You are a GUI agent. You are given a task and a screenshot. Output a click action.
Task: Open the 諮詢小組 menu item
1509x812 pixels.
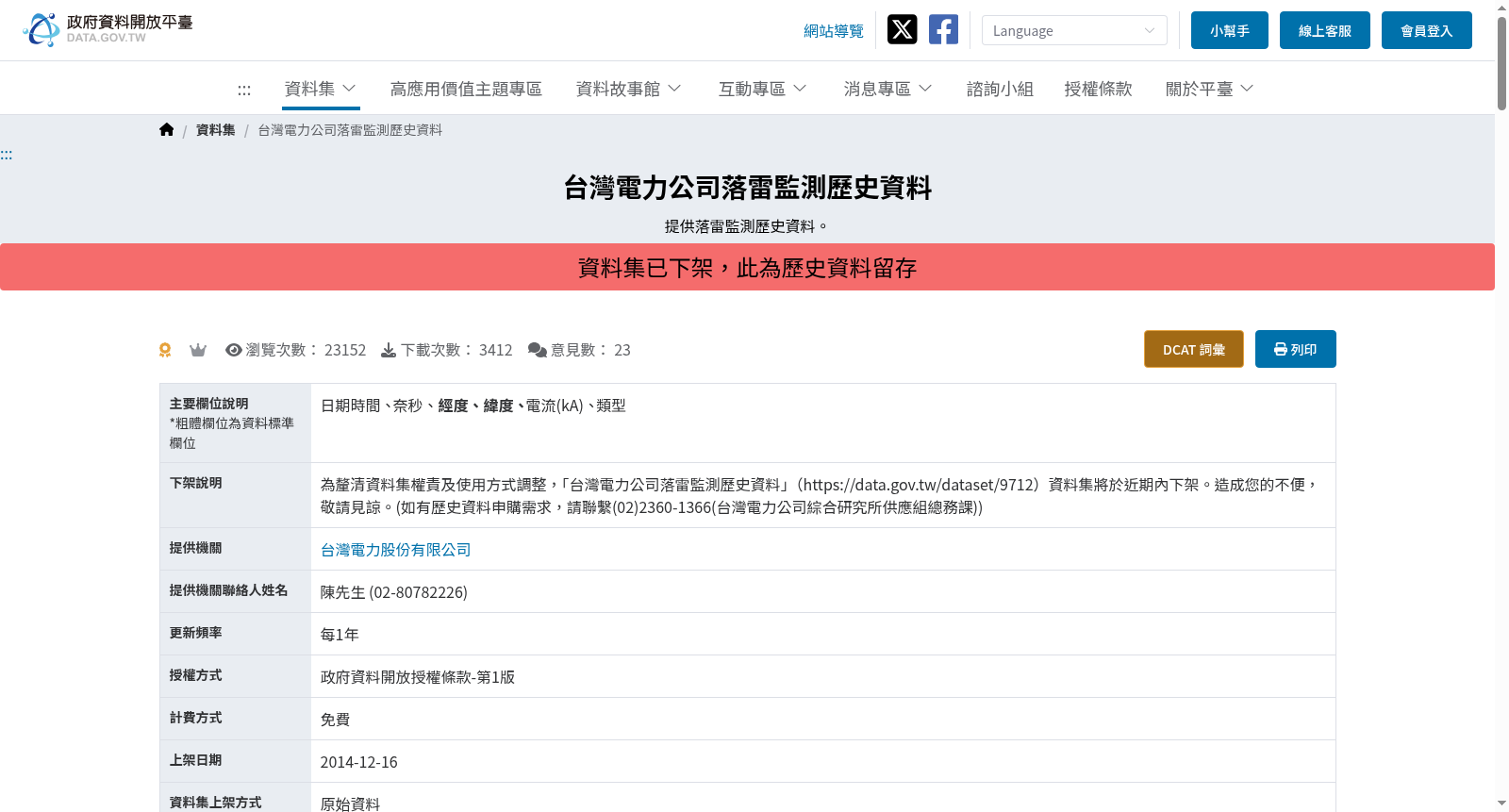(1000, 89)
